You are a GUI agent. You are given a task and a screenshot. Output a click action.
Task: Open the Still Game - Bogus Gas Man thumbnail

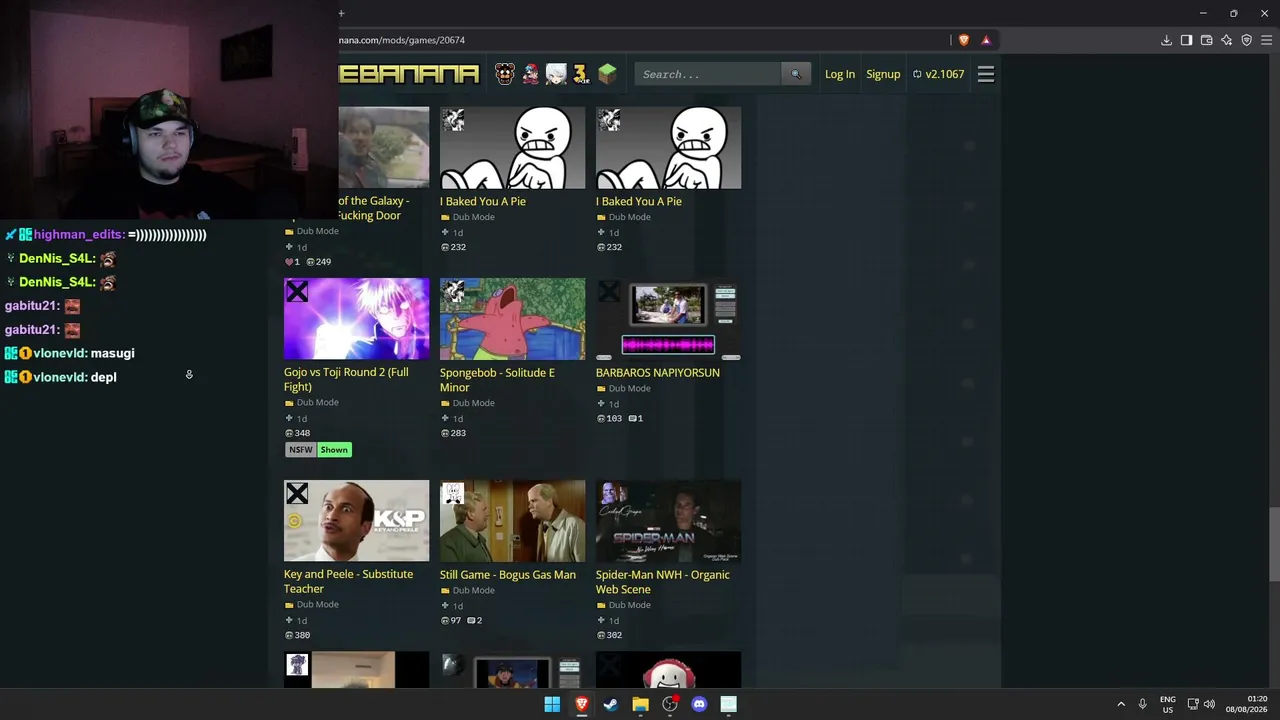[513, 521]
